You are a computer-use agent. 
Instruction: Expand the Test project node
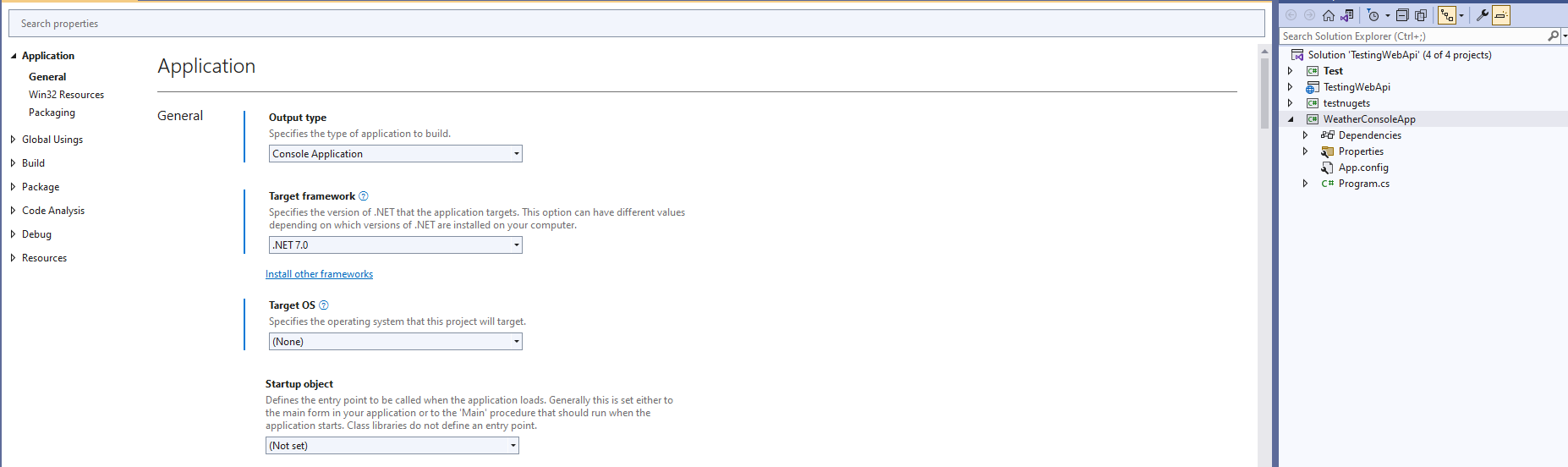coord(1291,71)
